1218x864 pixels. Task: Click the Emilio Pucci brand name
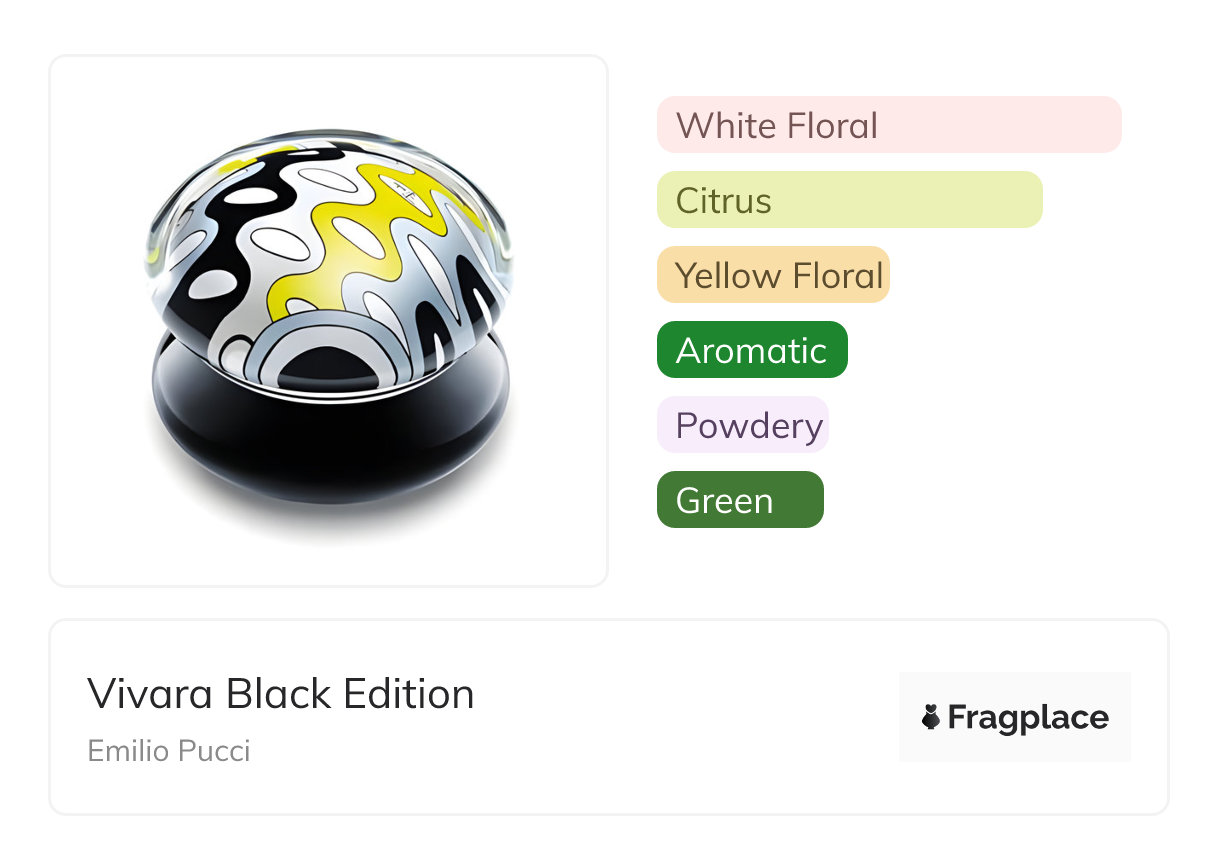[x=169, y=750]
